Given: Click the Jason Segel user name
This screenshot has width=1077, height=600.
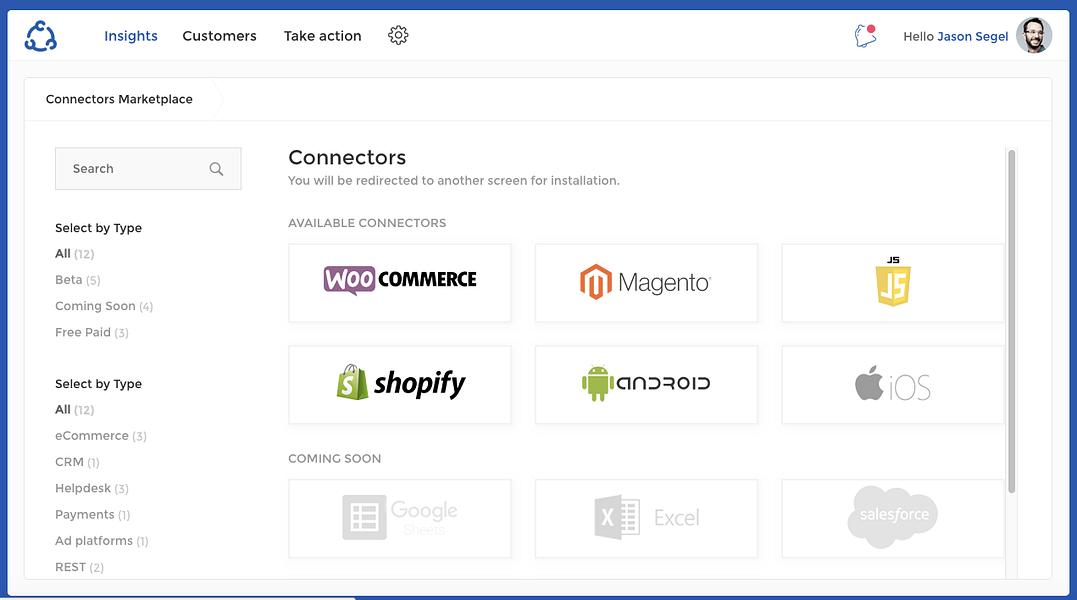Looking at the screenshot, I should [973, 36].
